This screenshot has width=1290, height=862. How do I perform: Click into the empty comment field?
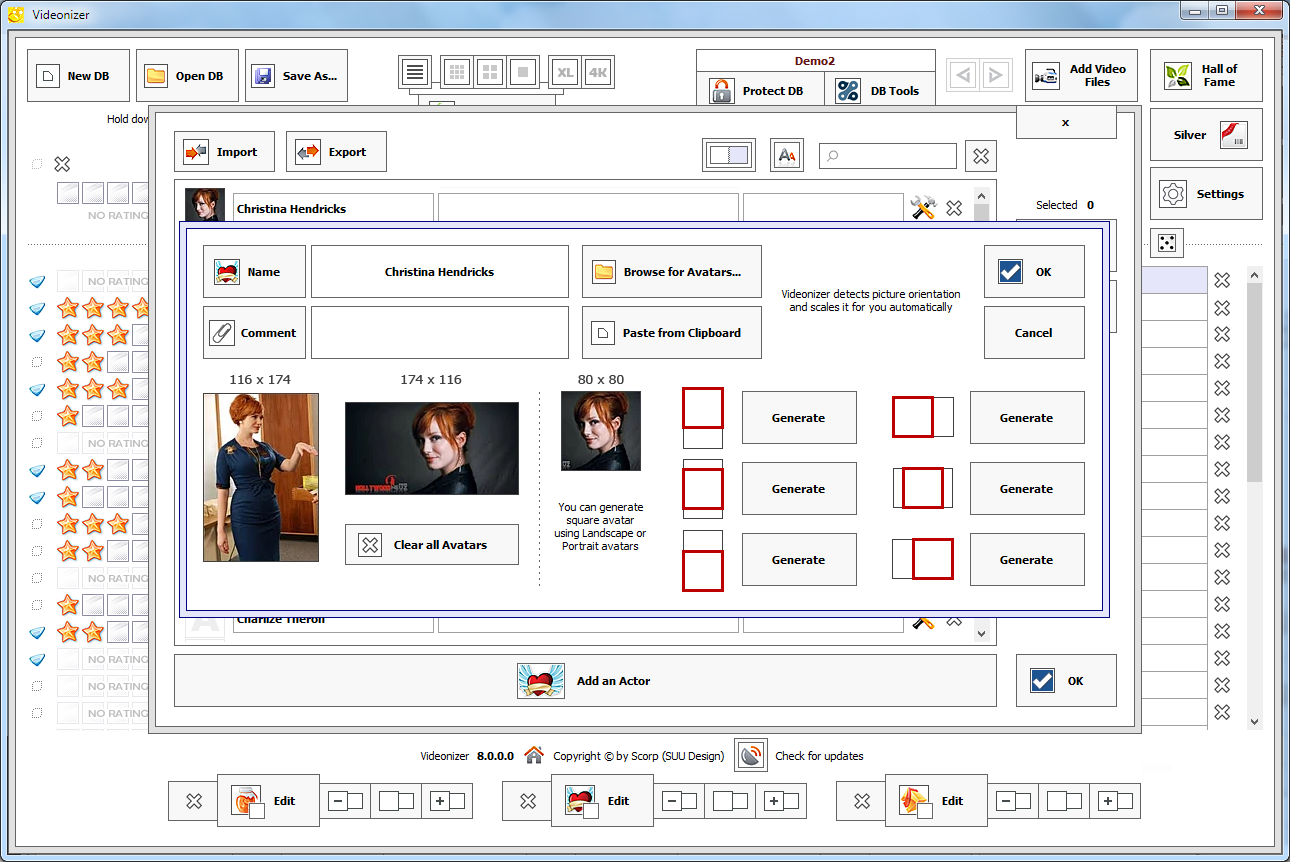tap(440, 333)
